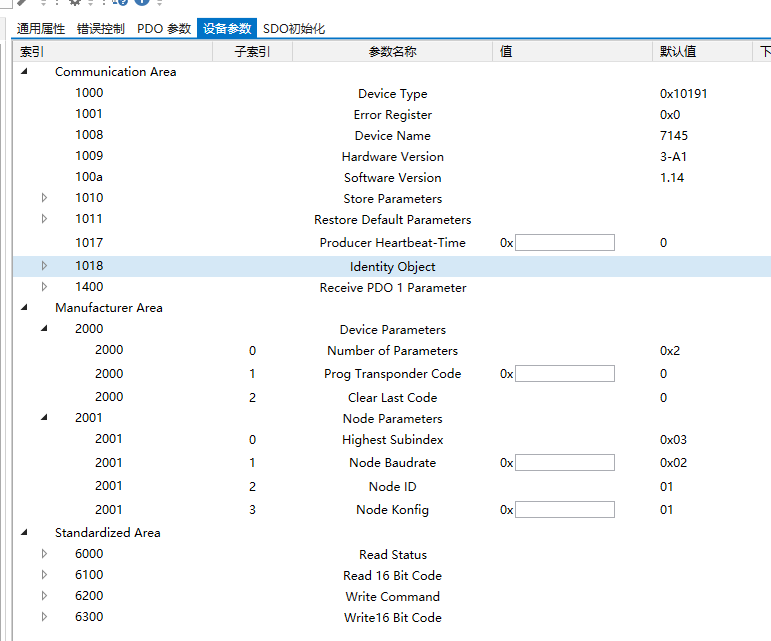Viewport: 771px width, 641px height.
Task: Expand the 1400 Receive PDO 1 Parameter
Action: (x=44, y=287)
